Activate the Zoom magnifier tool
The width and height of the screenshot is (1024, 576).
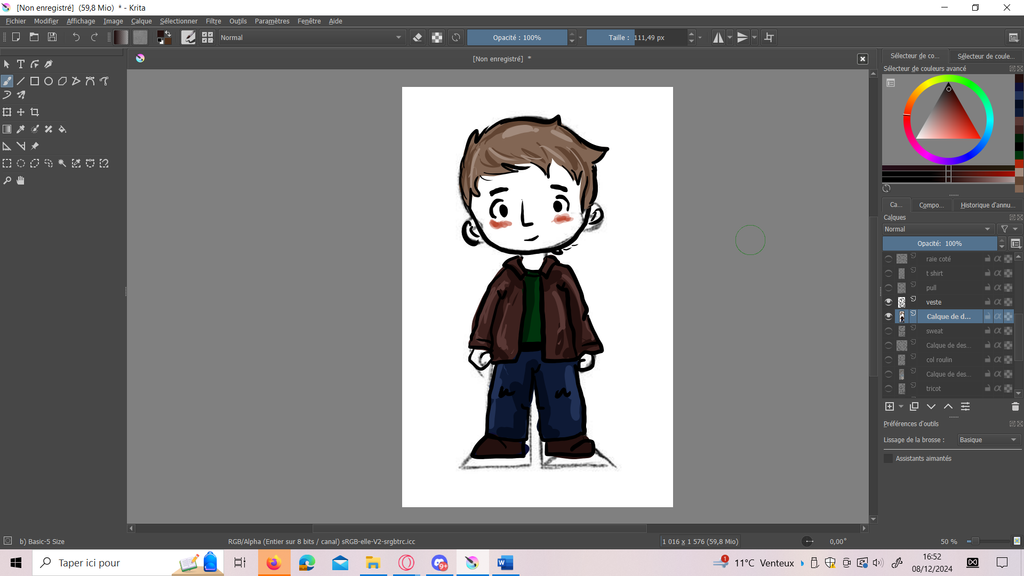tap(7, 181)
